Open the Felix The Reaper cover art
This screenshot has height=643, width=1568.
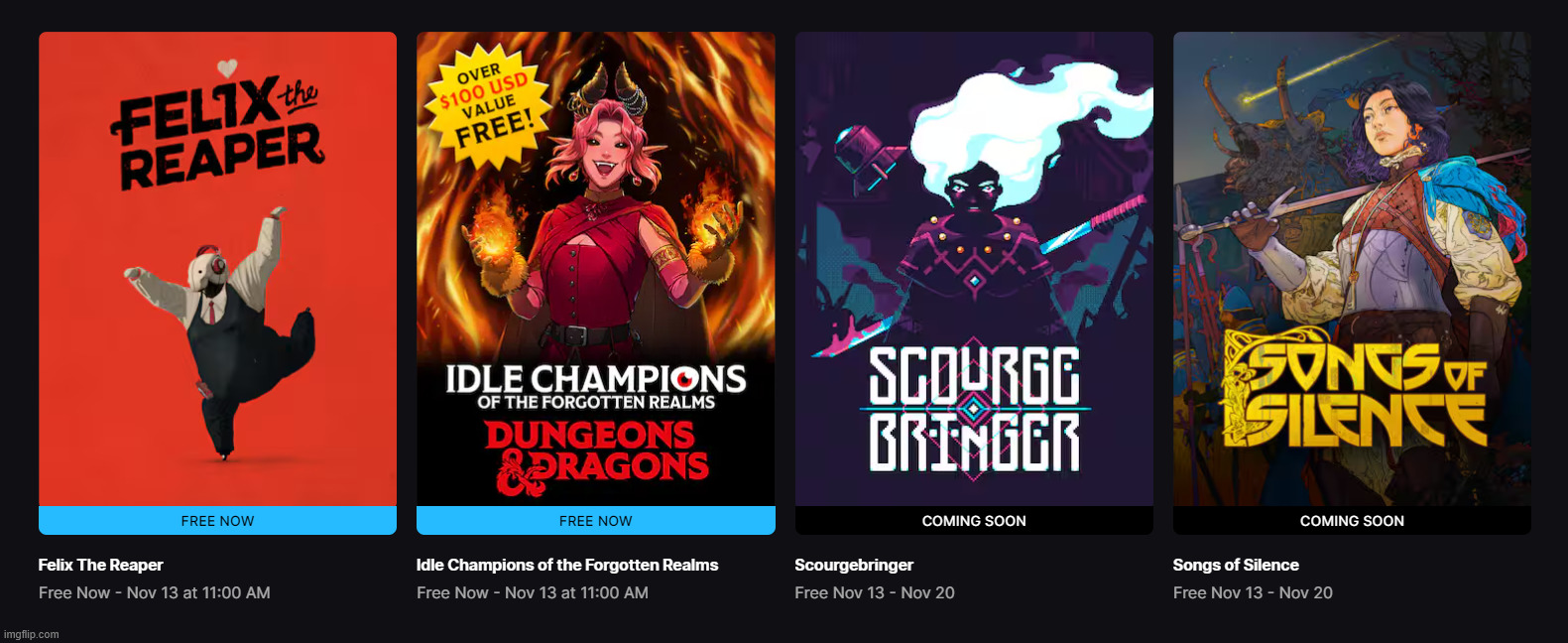tap(217, 269)
